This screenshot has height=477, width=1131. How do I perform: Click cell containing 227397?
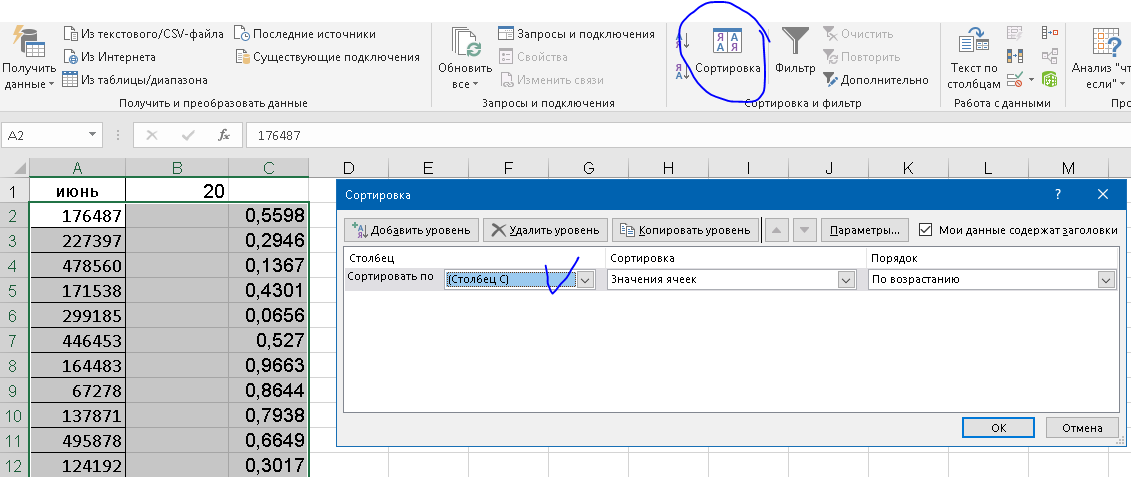(x=77, y=240)
